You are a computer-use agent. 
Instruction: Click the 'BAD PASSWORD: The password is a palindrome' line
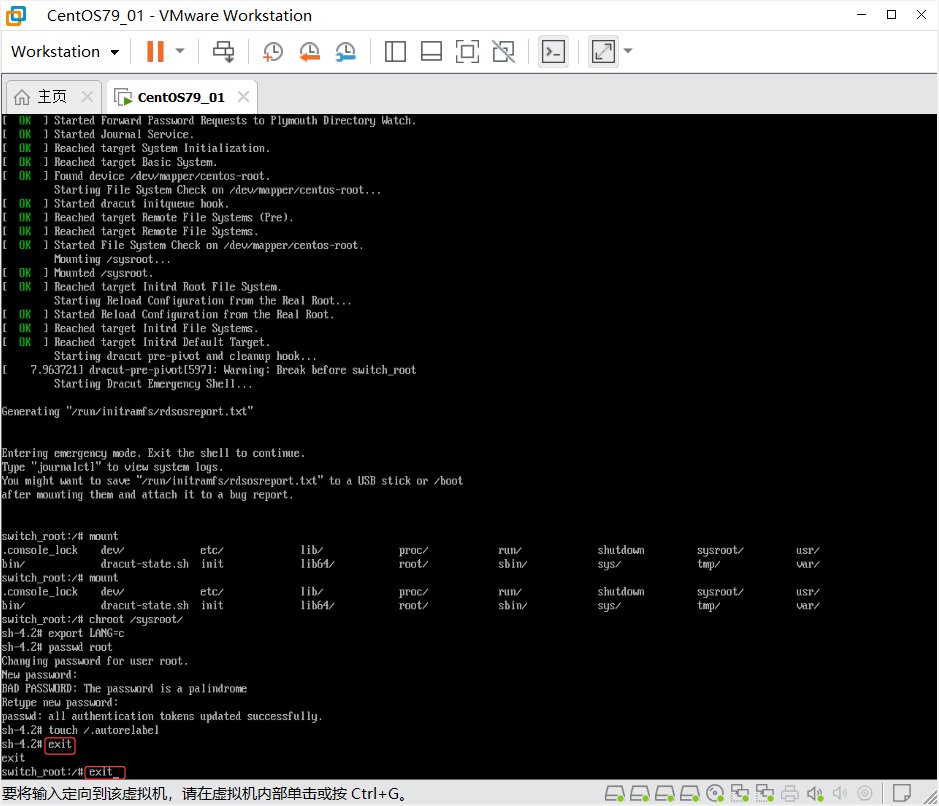[x=124, y=689]
